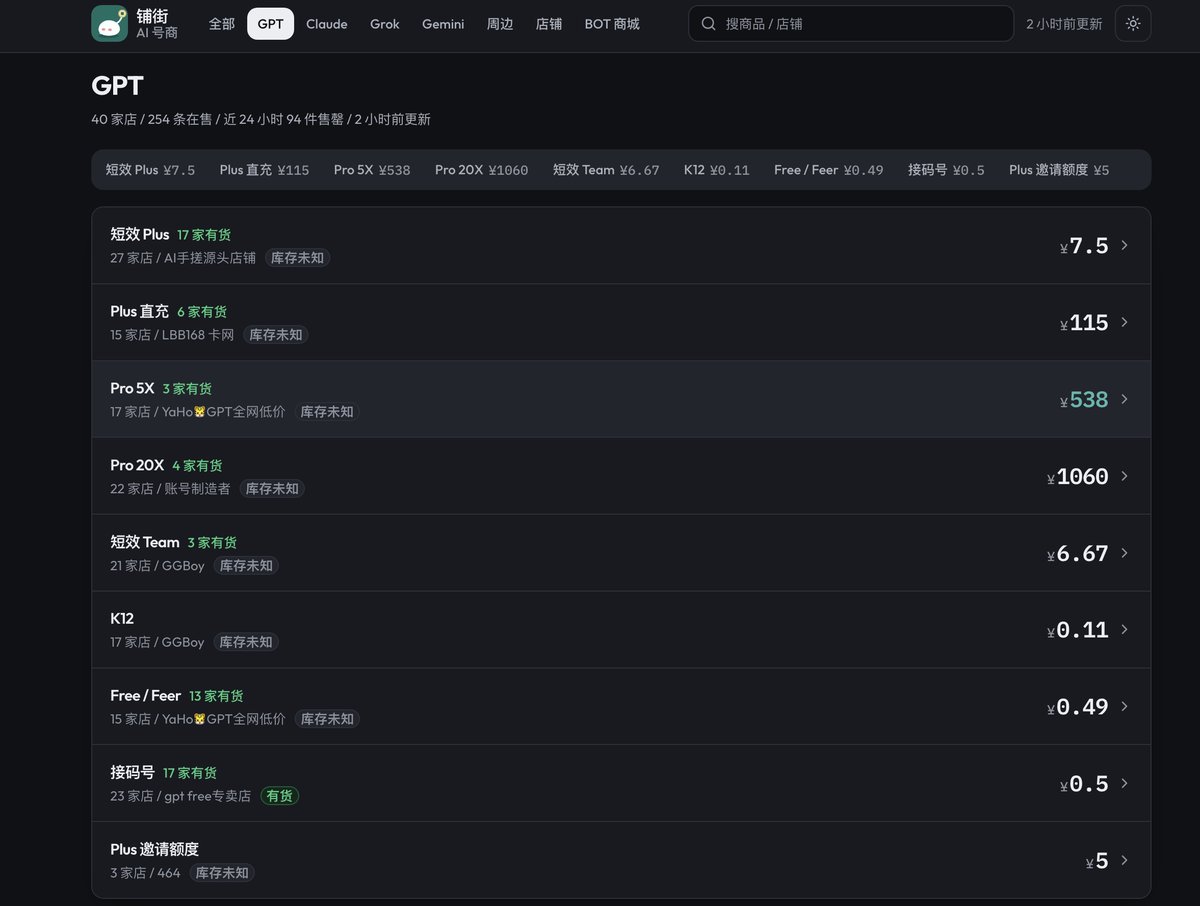Toggle the light/dark theme sun icon
Image resolution: width=1200 pixels, height=906 pixels.
point(1133,23)
